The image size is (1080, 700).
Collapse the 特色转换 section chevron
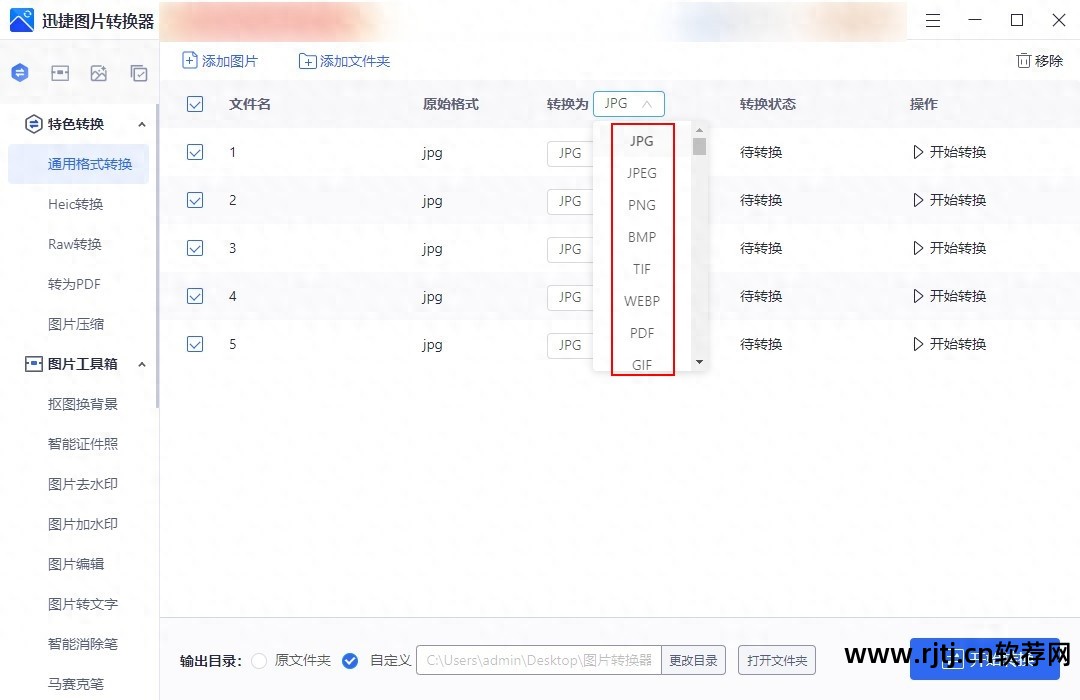pyautogui.click(x=141, y=124)
